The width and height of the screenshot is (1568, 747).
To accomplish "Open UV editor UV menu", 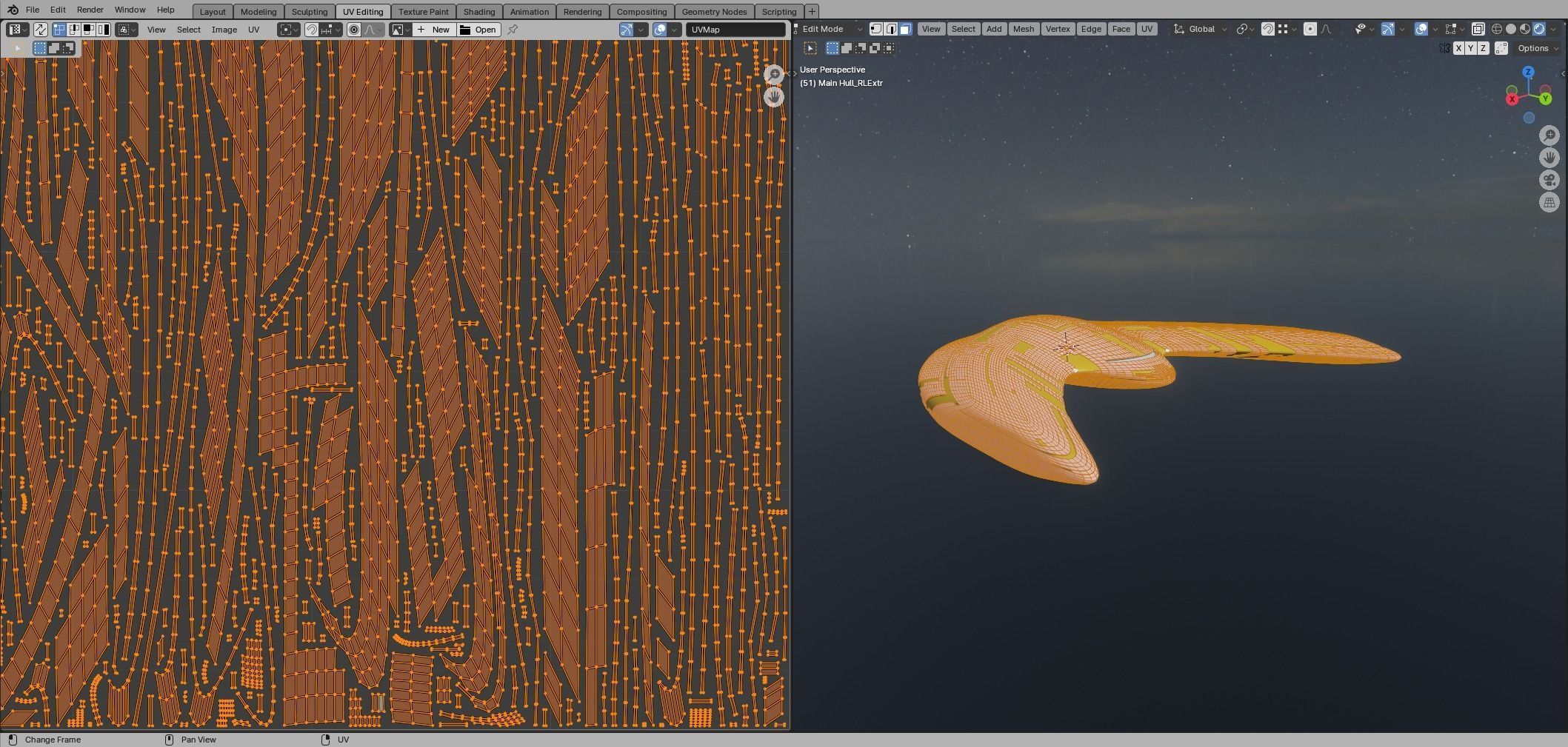I will tap(254, 30).
